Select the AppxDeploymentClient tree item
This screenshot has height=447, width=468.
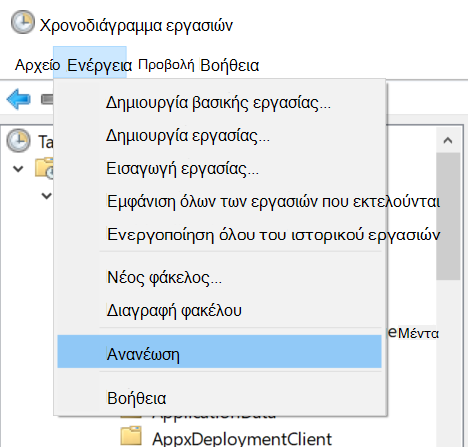242,438
